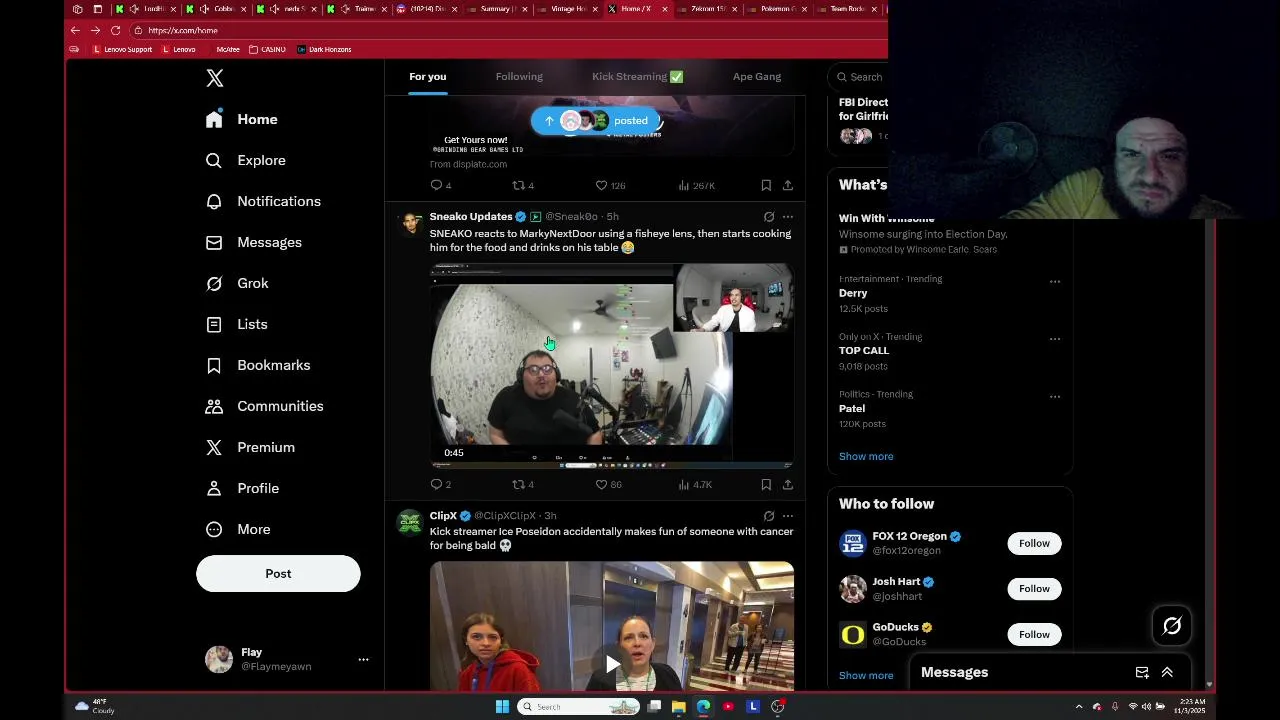Open more options for Derry trend
Image resolution: width=1280 pixels, height=720 pixels.
pos(1054,282)
